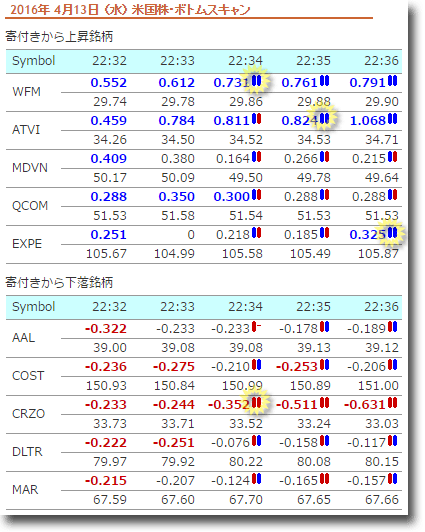Select the ATVI symbol
Viewport: 425px width, 532px height.
pos(26,130)
